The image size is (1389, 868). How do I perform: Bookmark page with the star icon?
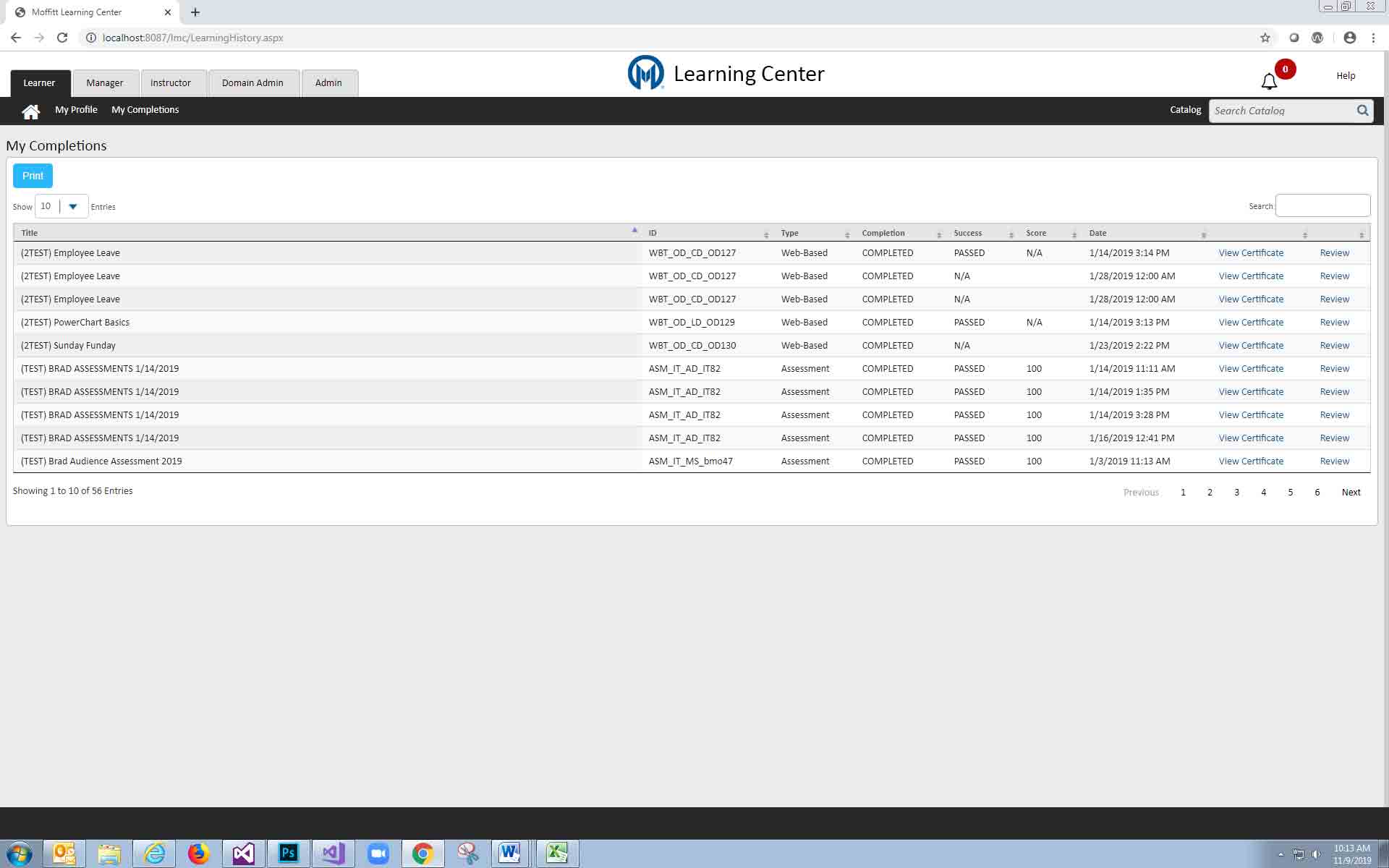click(x=1265, y=38)
